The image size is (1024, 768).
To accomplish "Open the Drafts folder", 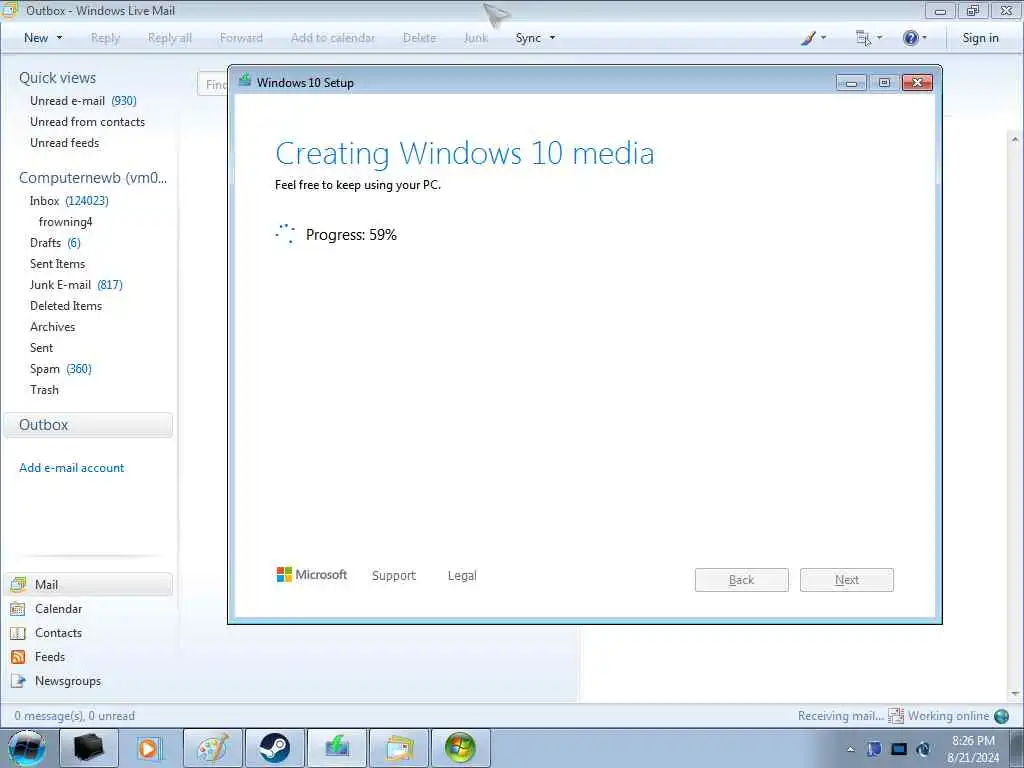I will pyautogui.click(x=56, y=243).
